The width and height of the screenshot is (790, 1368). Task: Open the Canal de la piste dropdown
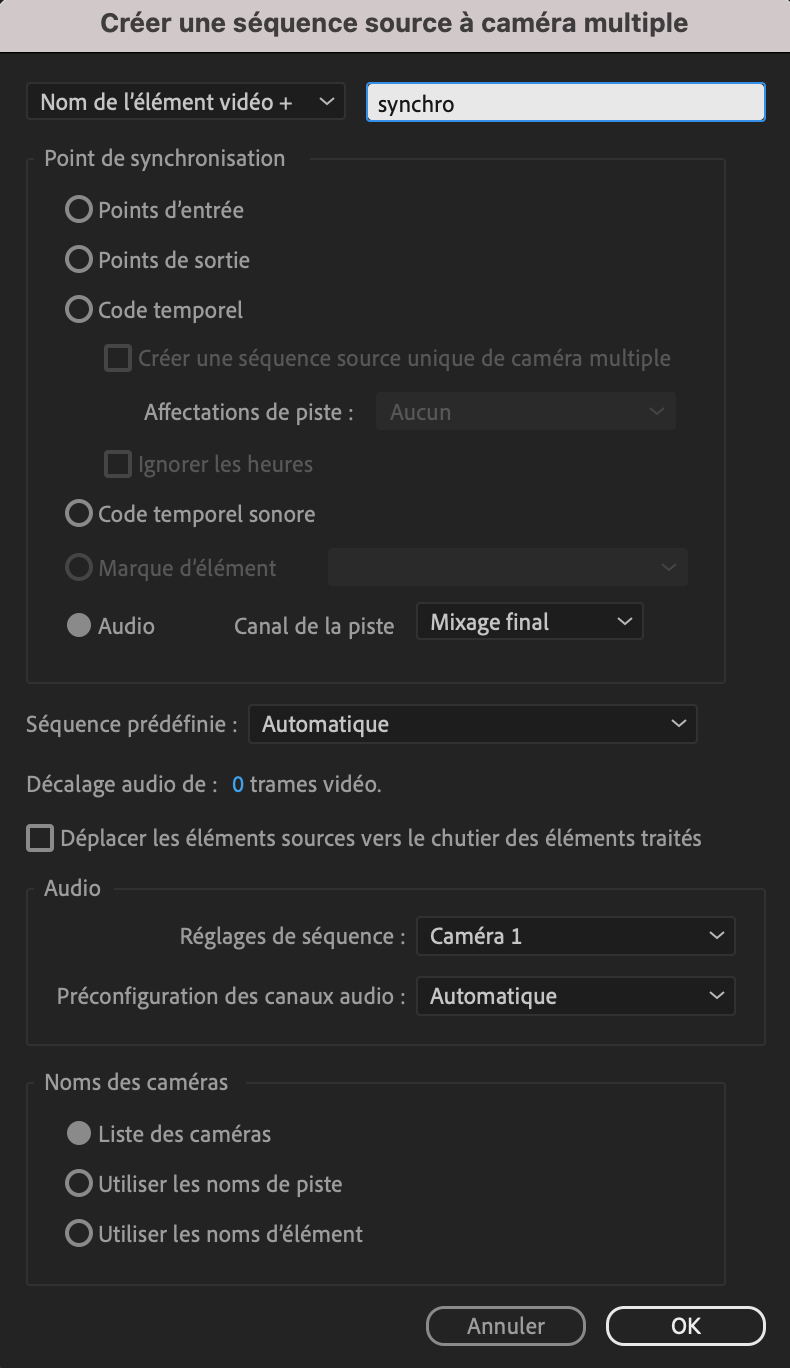click(529, 622)
